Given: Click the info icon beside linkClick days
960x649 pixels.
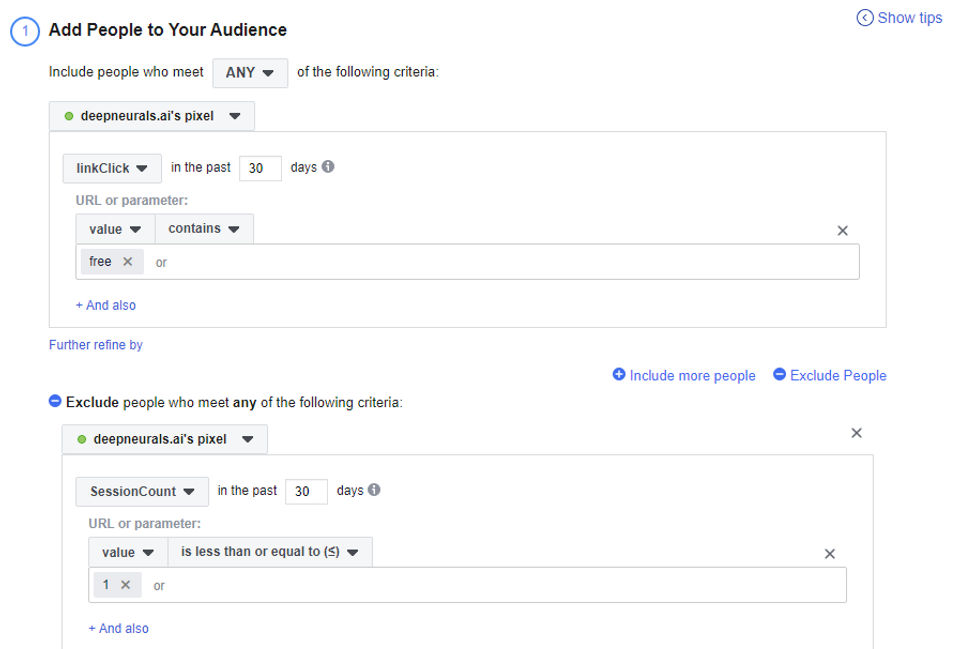Looking at the screenshot, I should (x=328, y=167).
